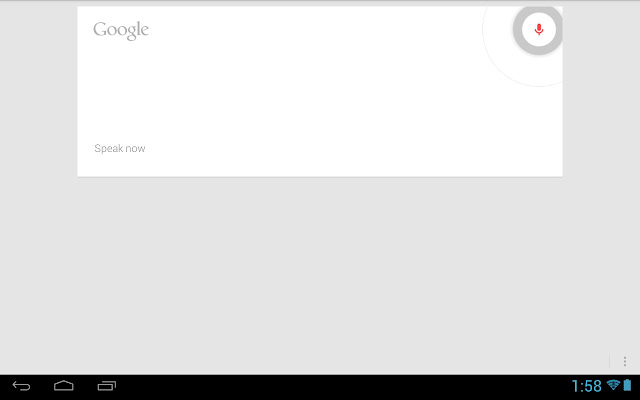Go back with the Android back arrow

click(x=21, y=386)
